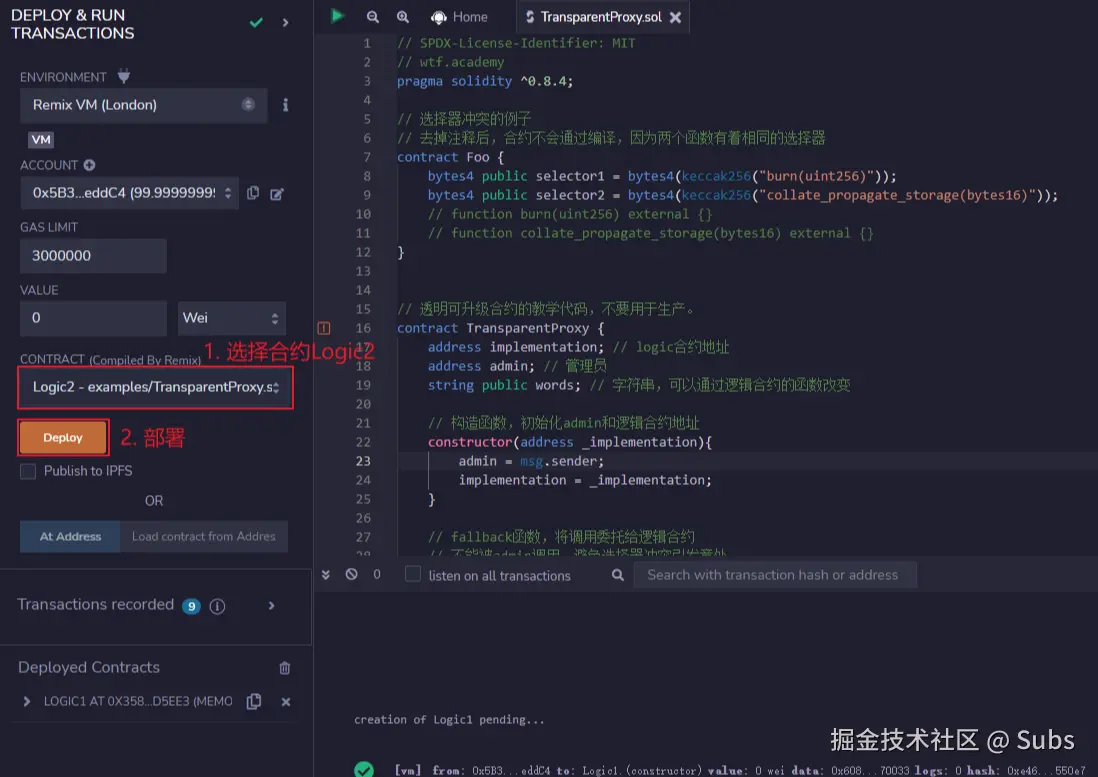Screen dimensions: 1098x777
Task: Enable Publish to IPFS checkbox
Action: 28,471
